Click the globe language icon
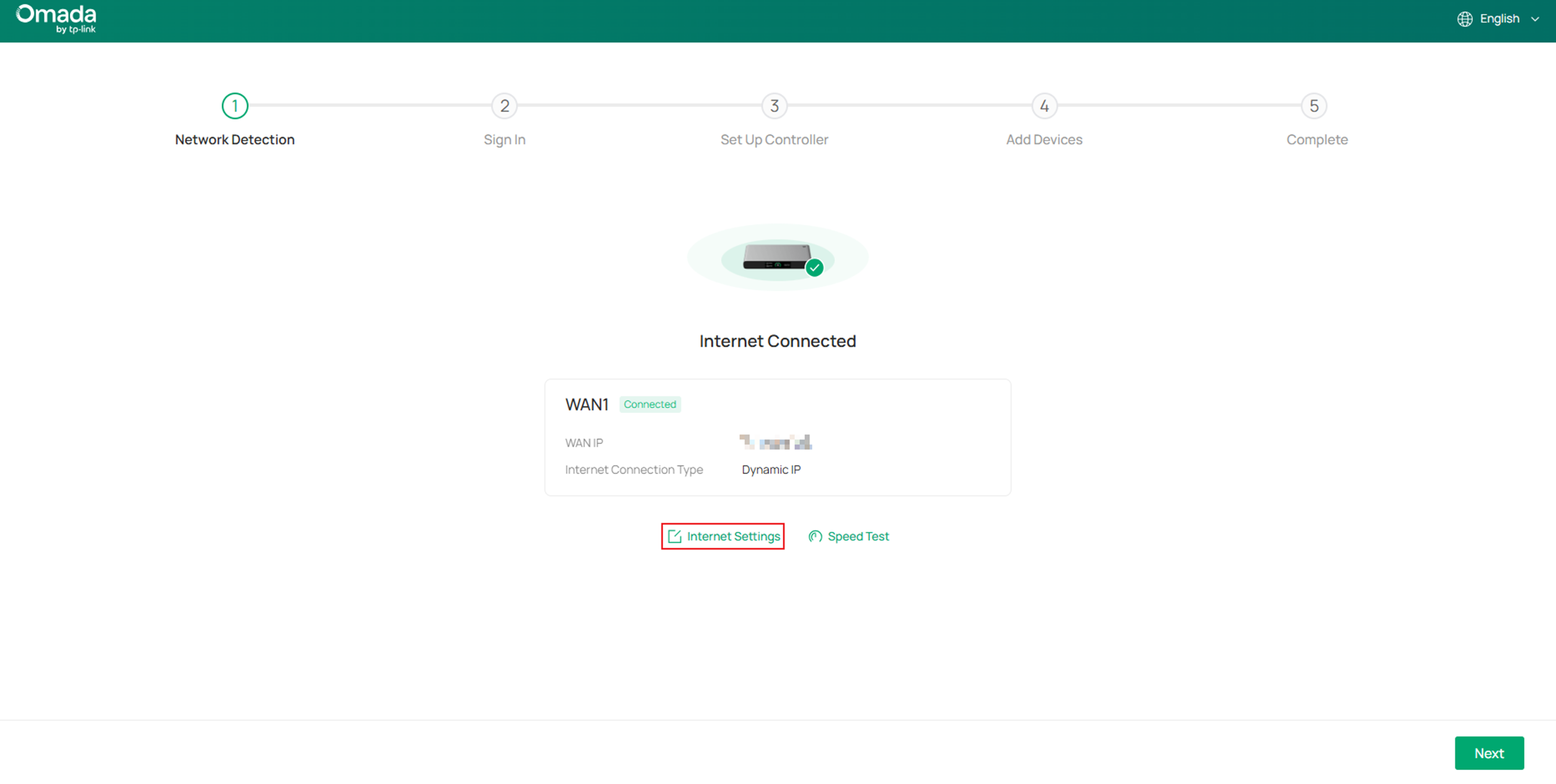1556x784 pixels. 1464,18
